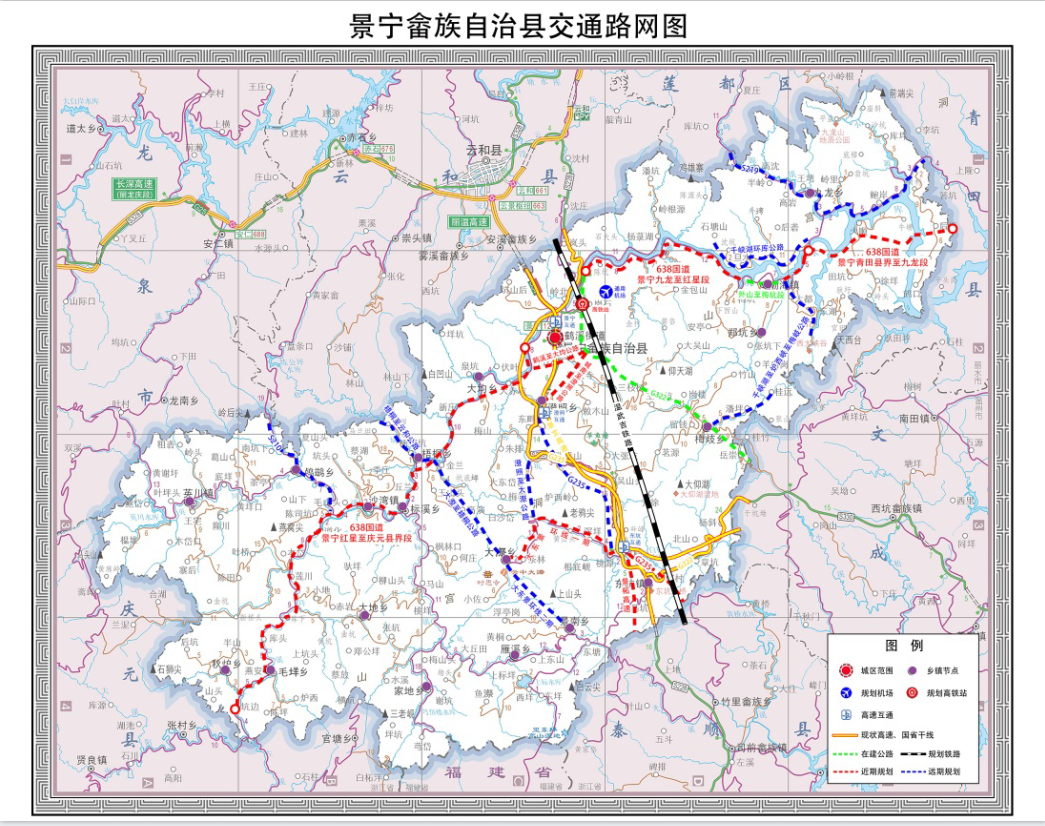Image resolution: width=1045 pixels, height=826 pixels.
Task: Click the 图例 legend heading
Action: click(904, 646)
